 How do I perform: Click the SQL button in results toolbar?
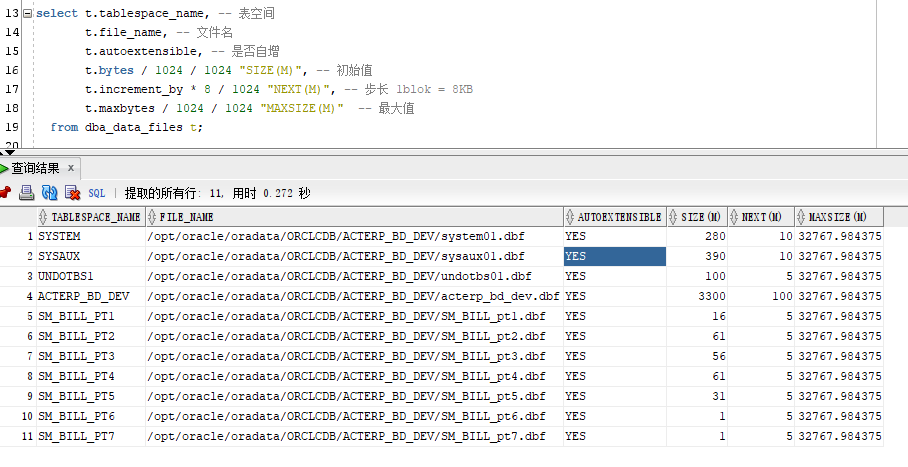(97, 193)
